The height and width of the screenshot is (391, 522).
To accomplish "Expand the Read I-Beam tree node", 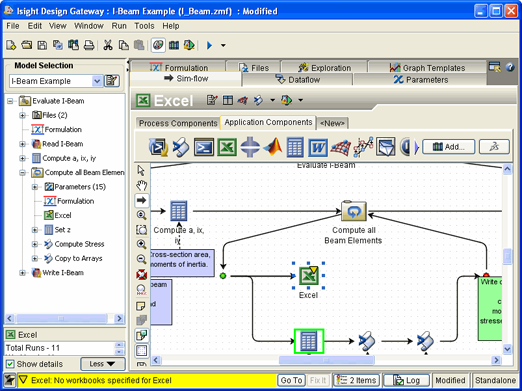I will click(x=22, y=144).
